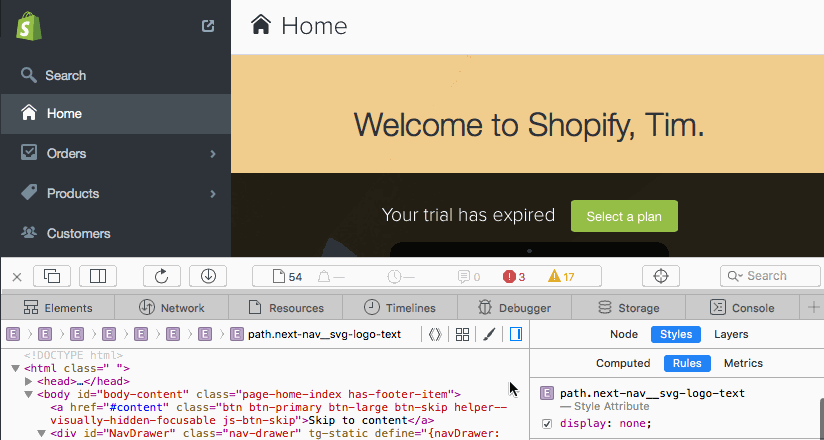
Task: Switch to the Console tab
Action: [743, 308]
